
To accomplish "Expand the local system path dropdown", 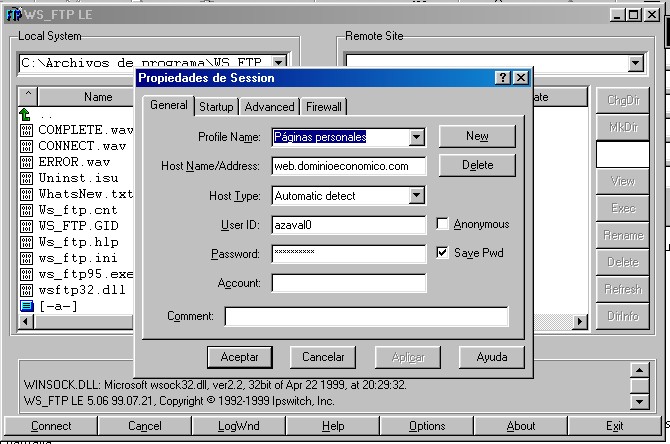I will point(279,63).
